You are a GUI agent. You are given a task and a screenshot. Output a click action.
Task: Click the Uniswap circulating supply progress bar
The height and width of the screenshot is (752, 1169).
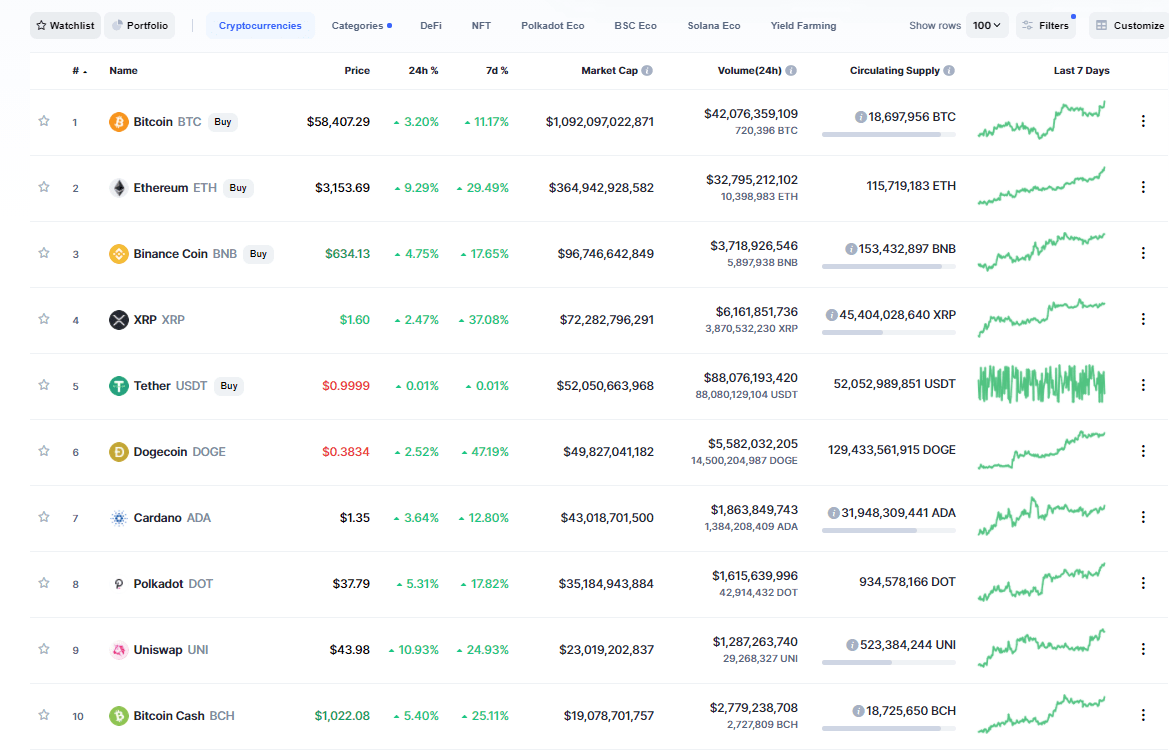click(x=889, y=663)
